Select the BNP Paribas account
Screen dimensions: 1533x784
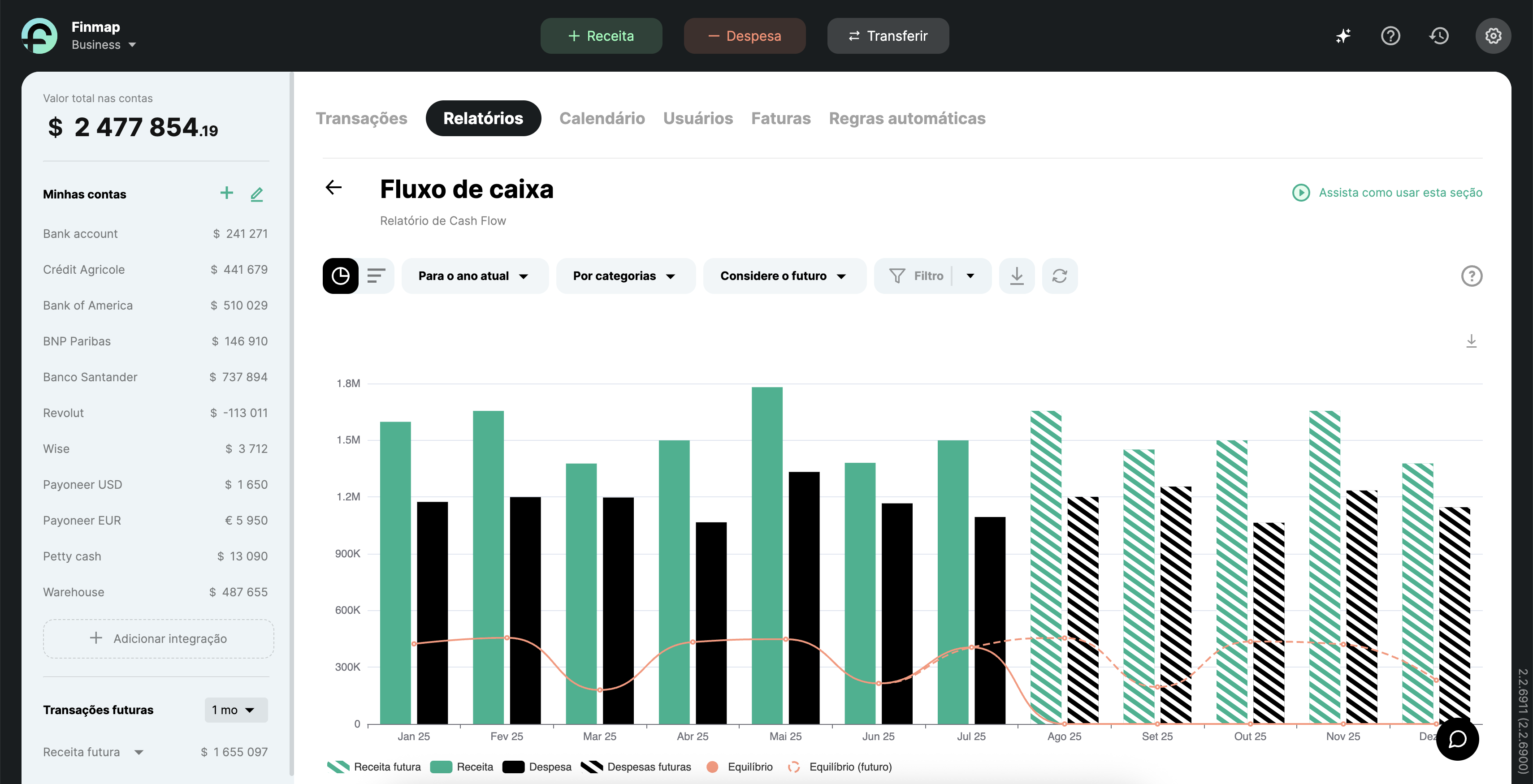tap(155, 341)
